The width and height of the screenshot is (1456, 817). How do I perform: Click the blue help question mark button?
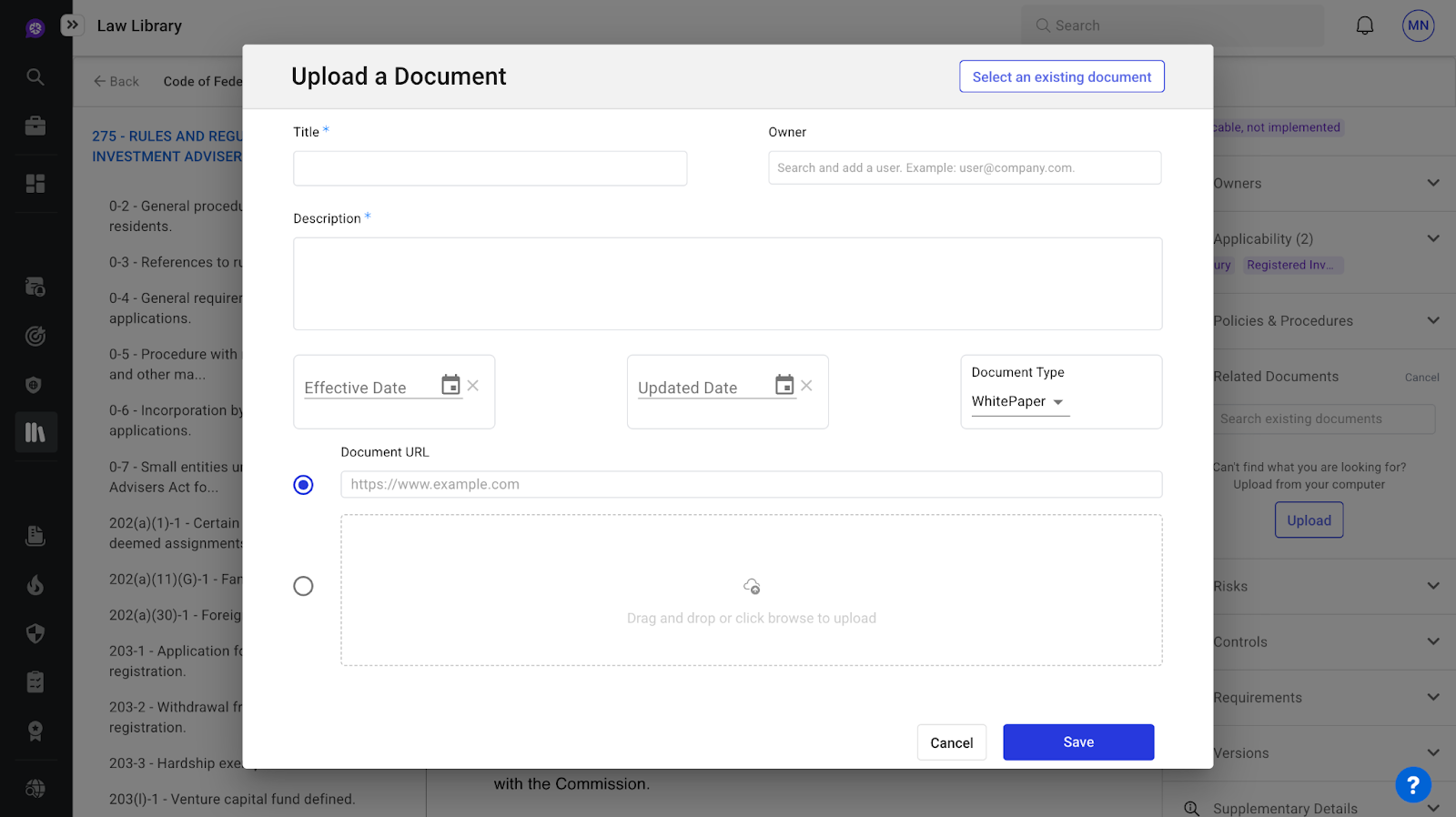click(1412, 784)
